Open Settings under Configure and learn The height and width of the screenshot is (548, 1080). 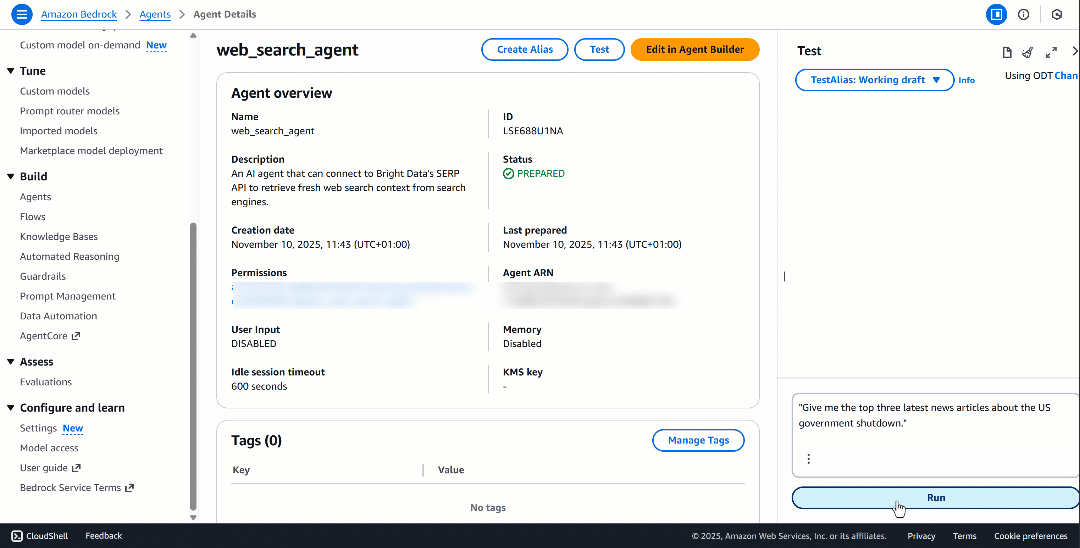pos(39,428)
